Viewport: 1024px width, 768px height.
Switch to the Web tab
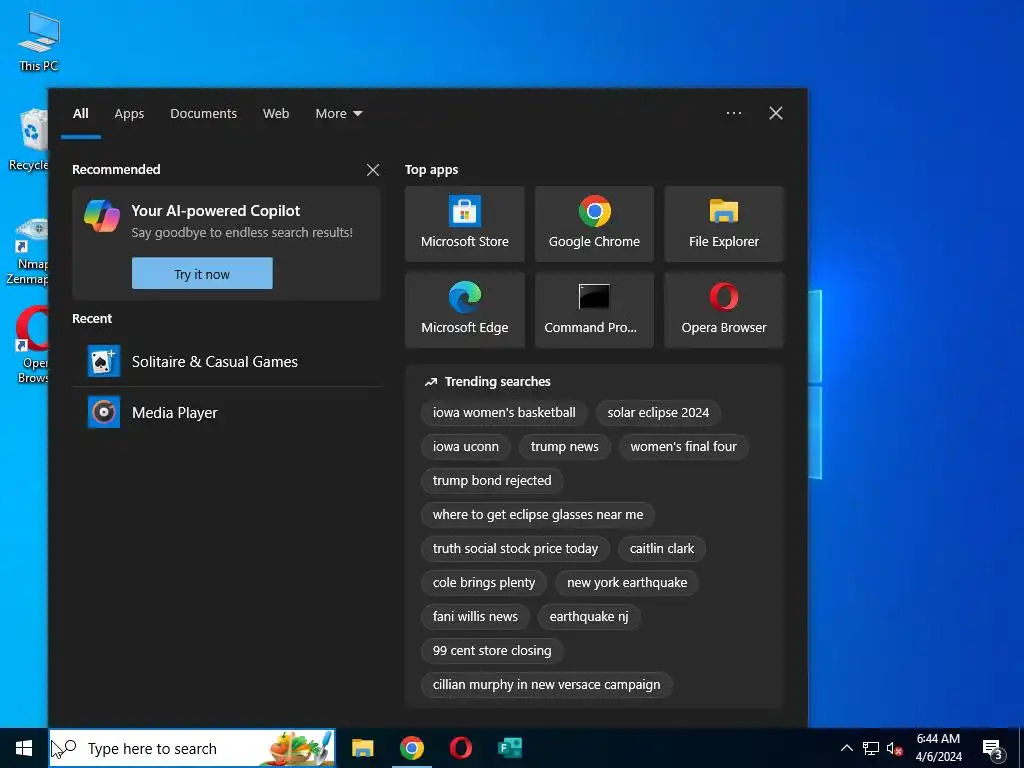pyautogui.click(x=276, y=114)
